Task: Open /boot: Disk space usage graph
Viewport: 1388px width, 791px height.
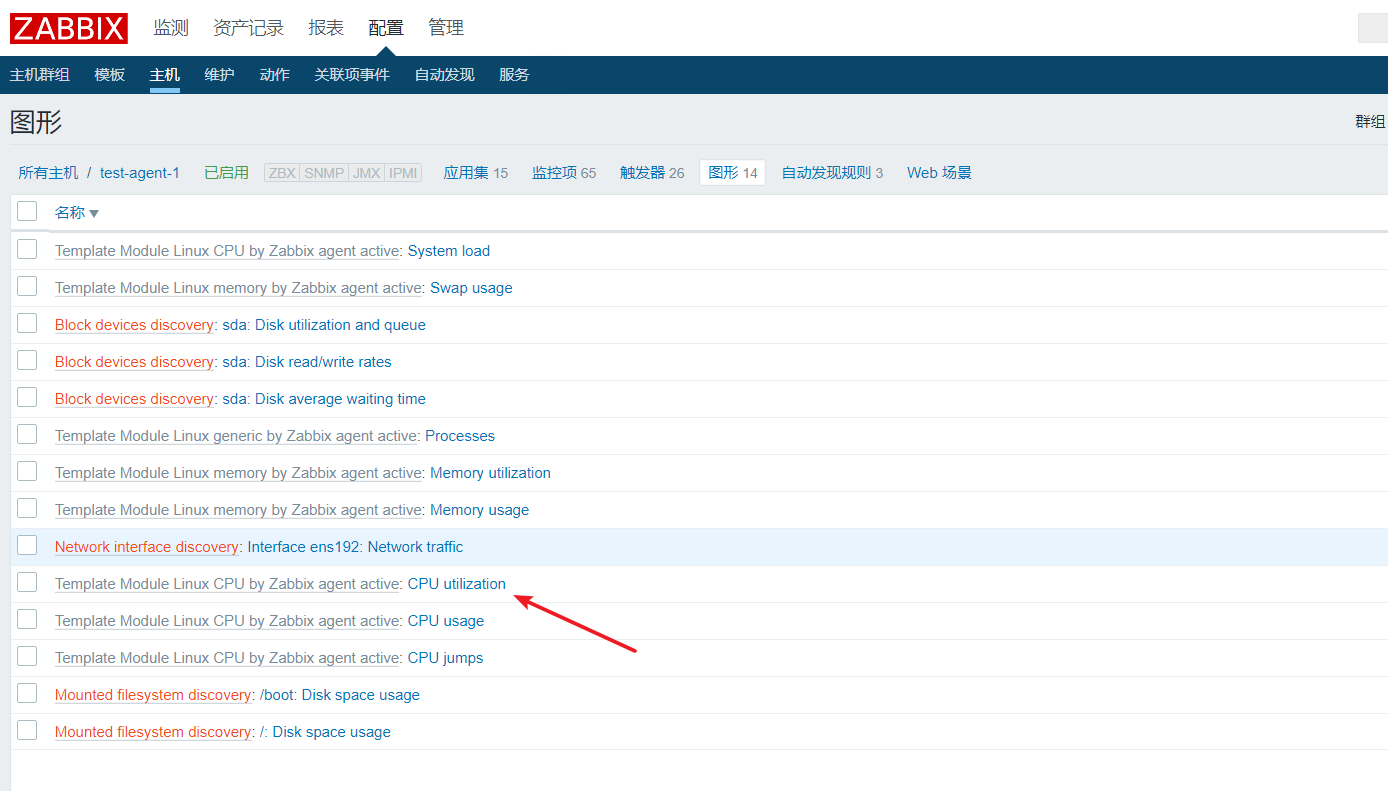Action: click(x=340, y=695)
